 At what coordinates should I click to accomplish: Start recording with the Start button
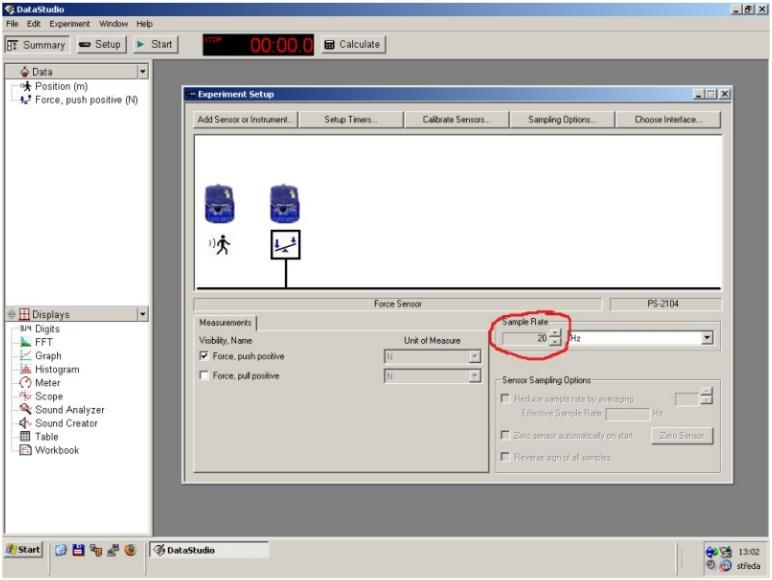155,44
